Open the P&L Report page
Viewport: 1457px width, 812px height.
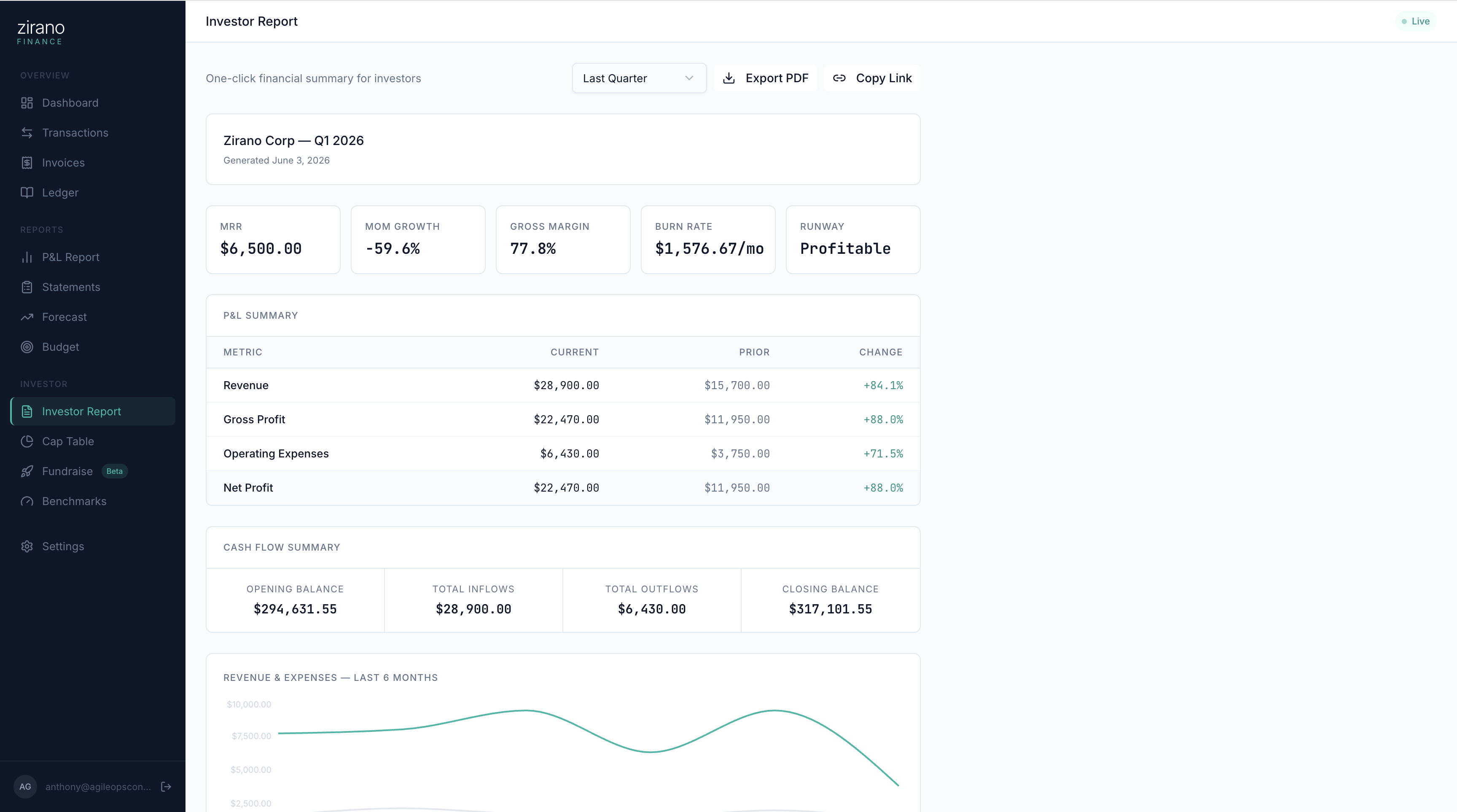tap(93, 257)
